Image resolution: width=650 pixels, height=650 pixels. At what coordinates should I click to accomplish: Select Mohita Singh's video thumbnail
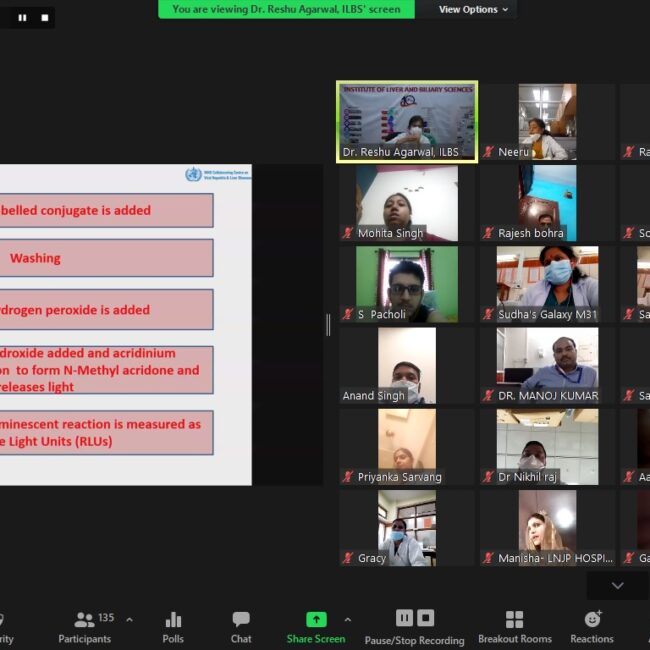pyautogui.click(x=407, y=203)
